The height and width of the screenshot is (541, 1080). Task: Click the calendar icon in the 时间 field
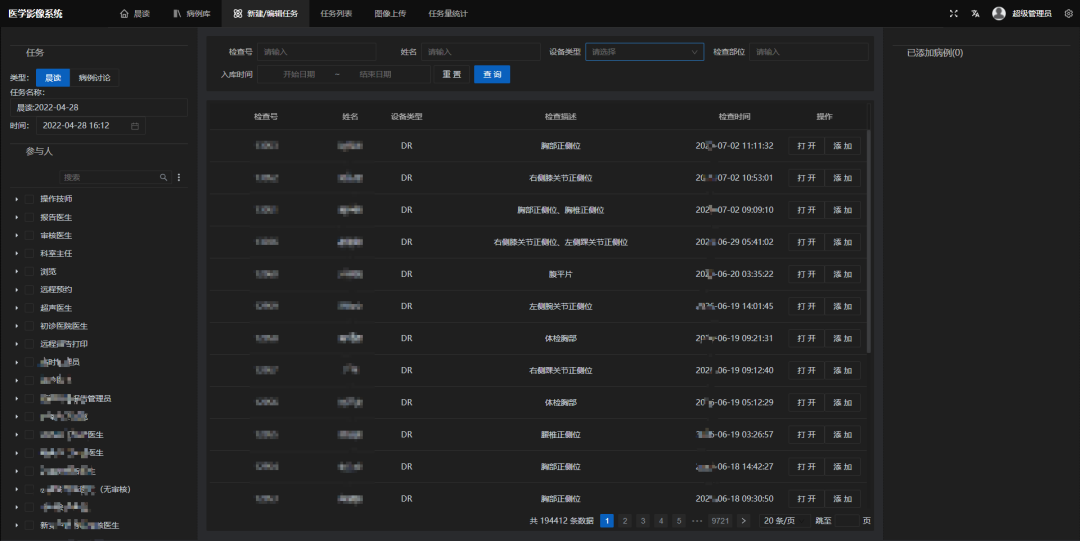click(x=135, y=126)
